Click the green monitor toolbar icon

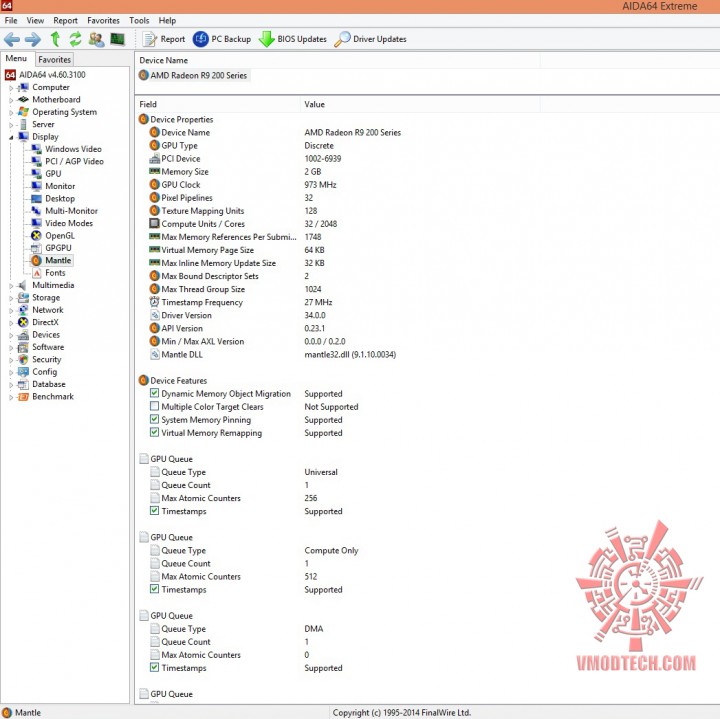tap(118, 39)
